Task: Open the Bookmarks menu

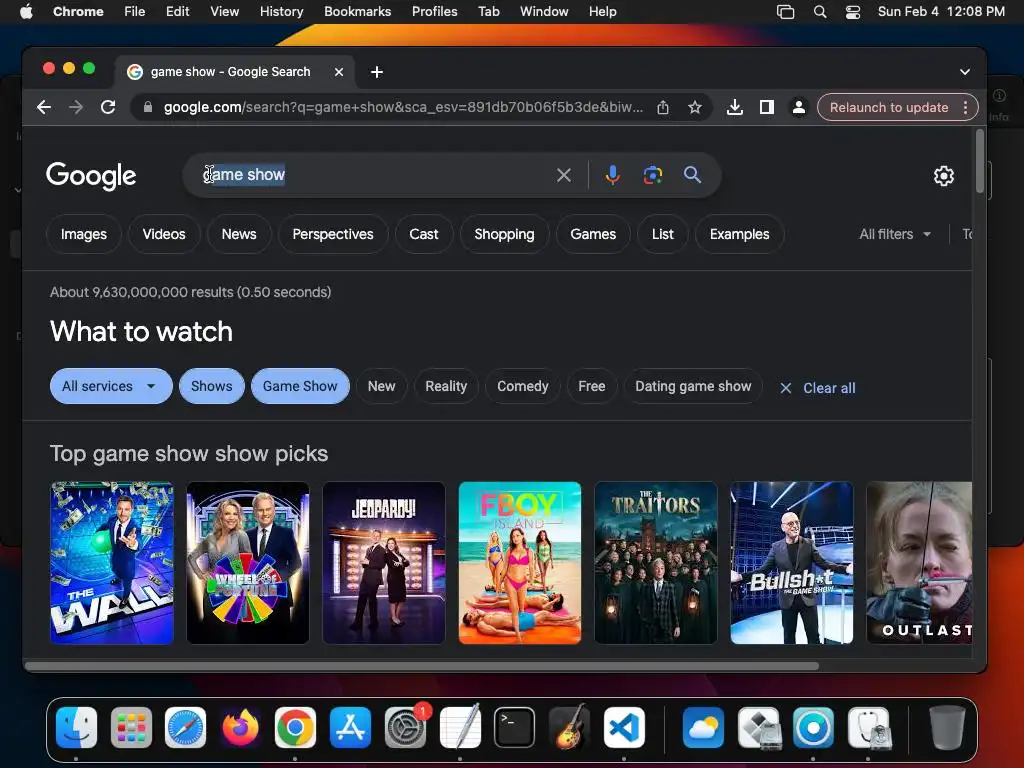Action: coord(357,12)
